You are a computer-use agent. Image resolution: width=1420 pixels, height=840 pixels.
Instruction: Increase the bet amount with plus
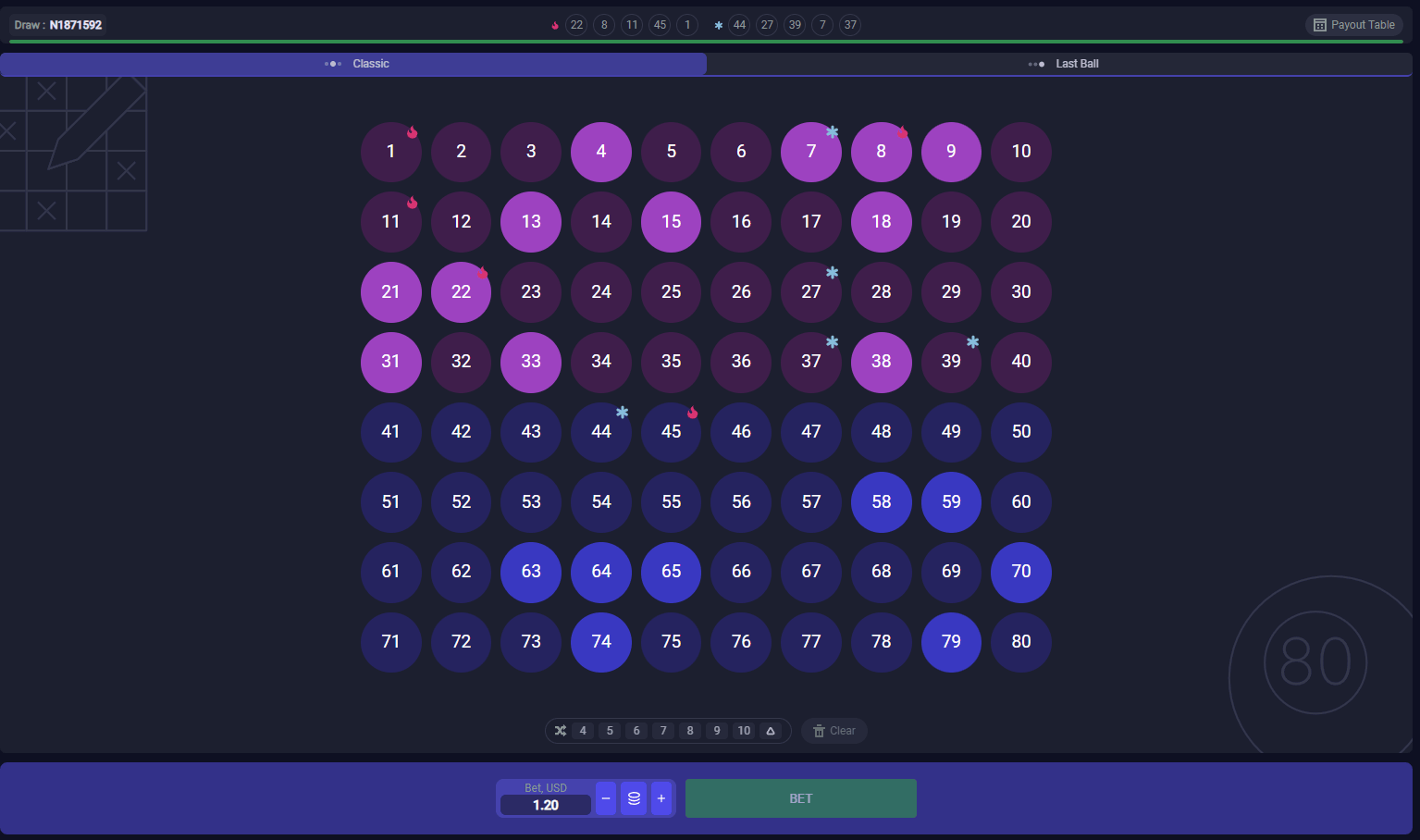pos(661,798)
